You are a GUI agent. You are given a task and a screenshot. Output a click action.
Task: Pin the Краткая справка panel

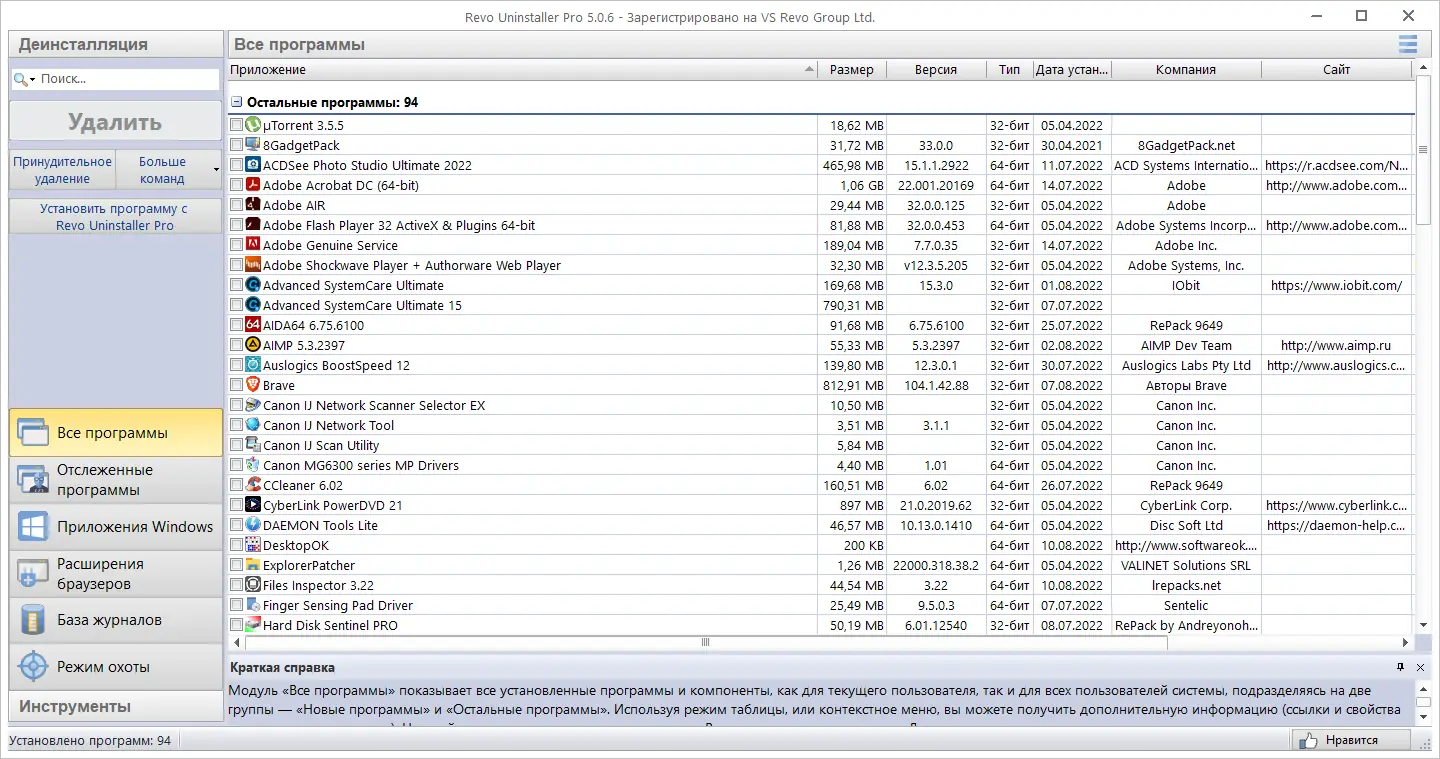pyautogui.click(x=1400, y=667)
